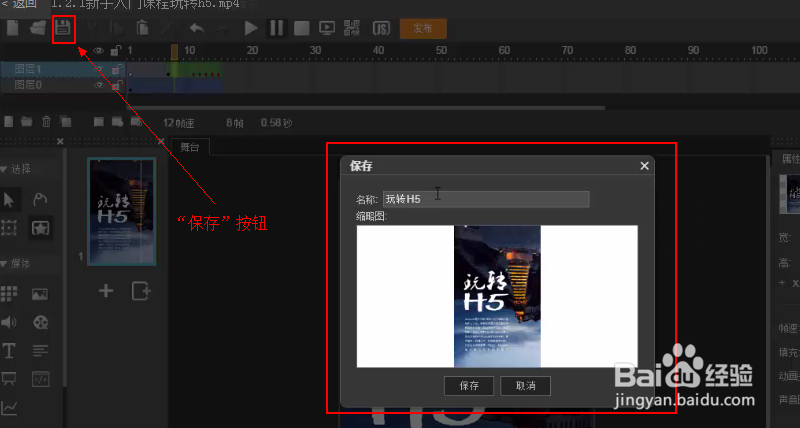Select the star frame tool
Image resolution: width=800 pixels, height=428 pixels.
(x=40, y=228)
